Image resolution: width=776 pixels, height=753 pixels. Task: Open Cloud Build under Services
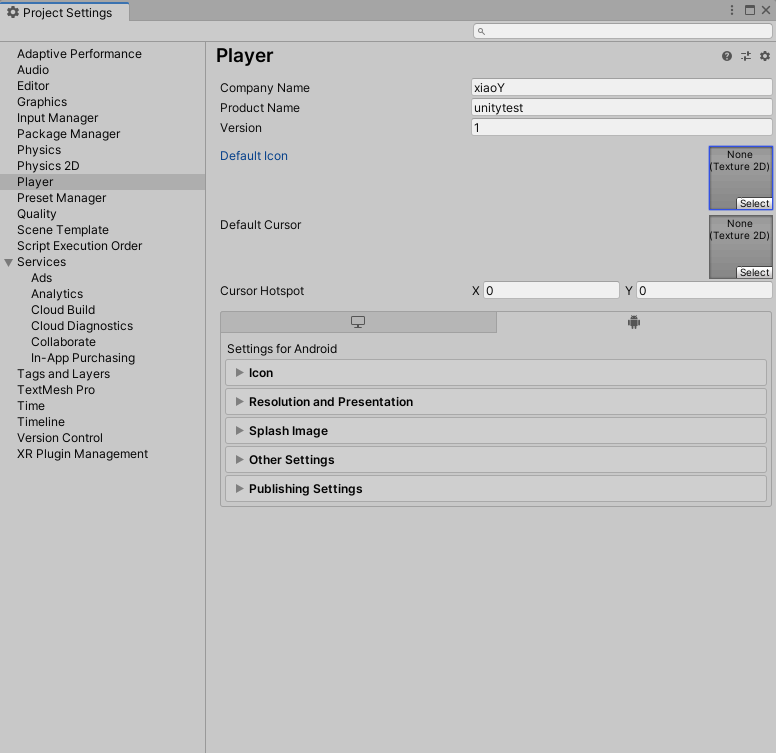click(63, 310)
